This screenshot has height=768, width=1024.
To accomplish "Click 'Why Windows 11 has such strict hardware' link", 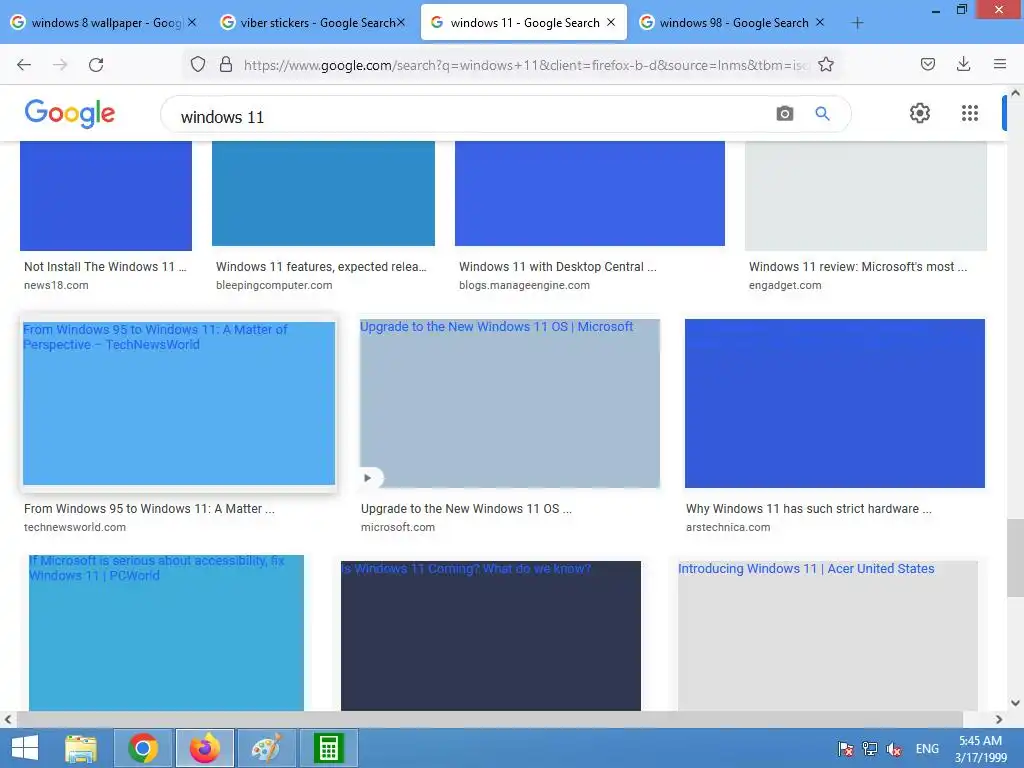I will coord(808,508).
